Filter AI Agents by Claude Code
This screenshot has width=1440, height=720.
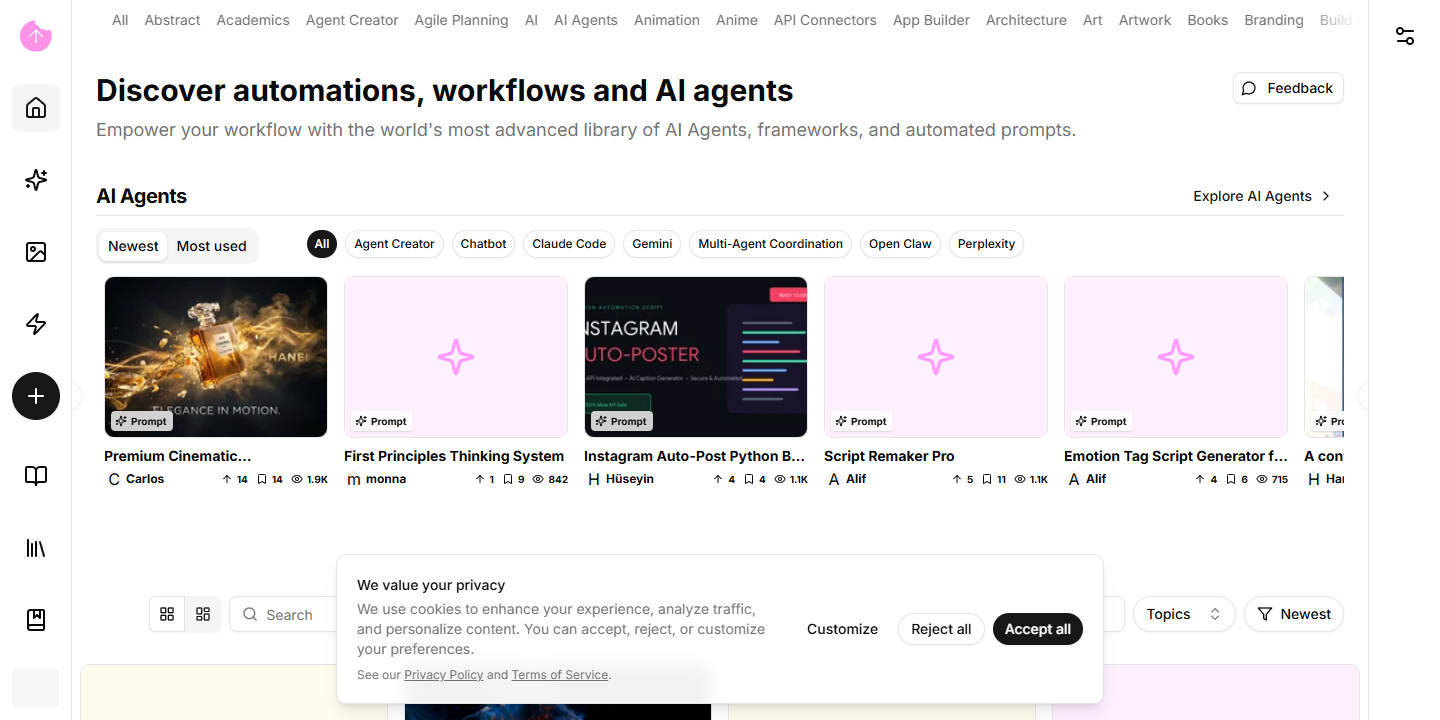point(569,244)
